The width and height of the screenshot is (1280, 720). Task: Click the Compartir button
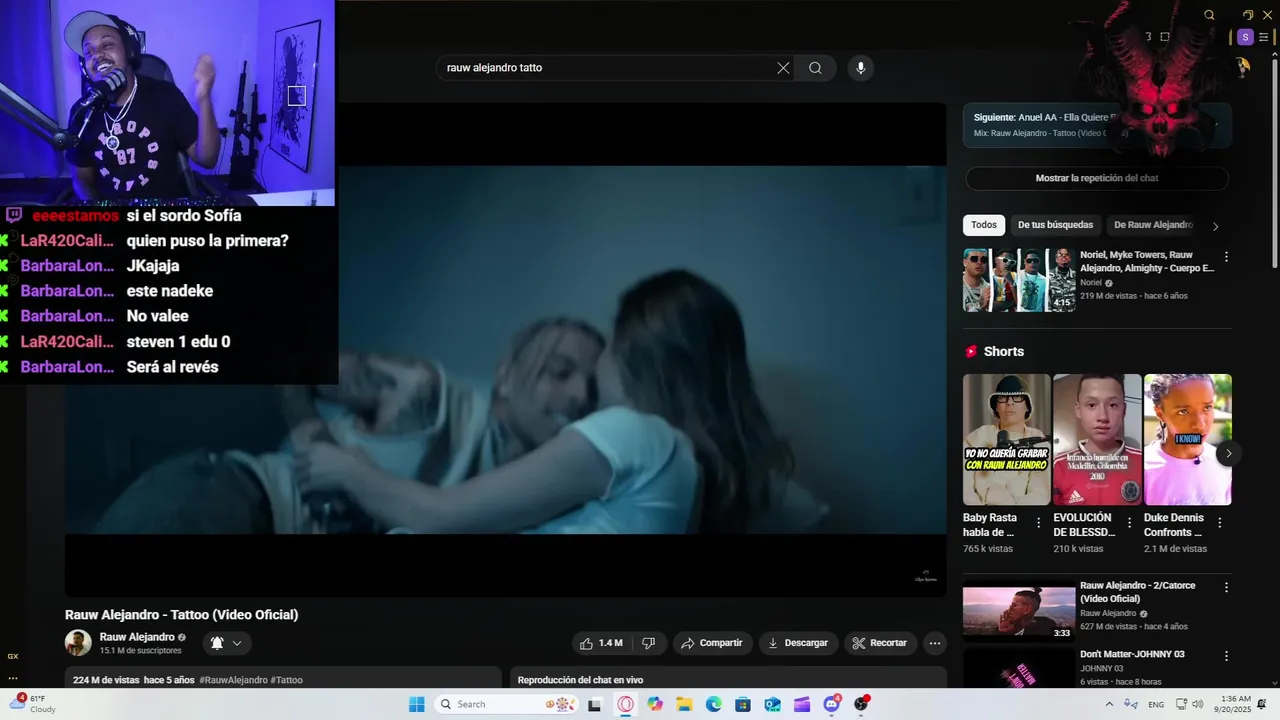click(x=712, y=643)
